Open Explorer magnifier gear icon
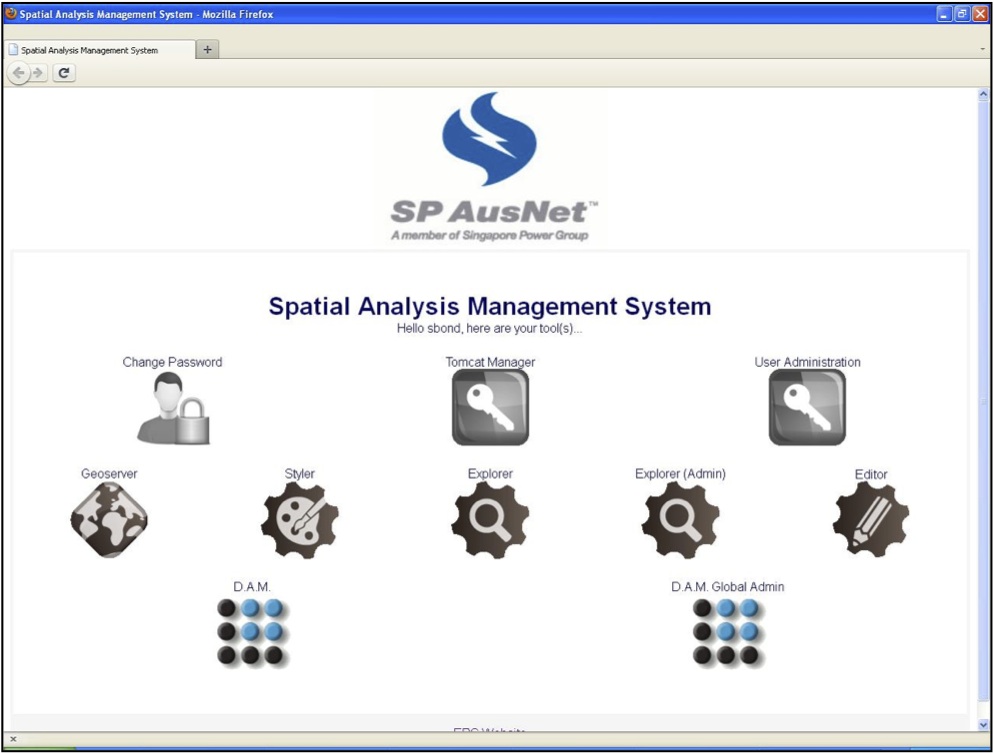The height and width of the screenshot is (753, 994). click(490, 520)
